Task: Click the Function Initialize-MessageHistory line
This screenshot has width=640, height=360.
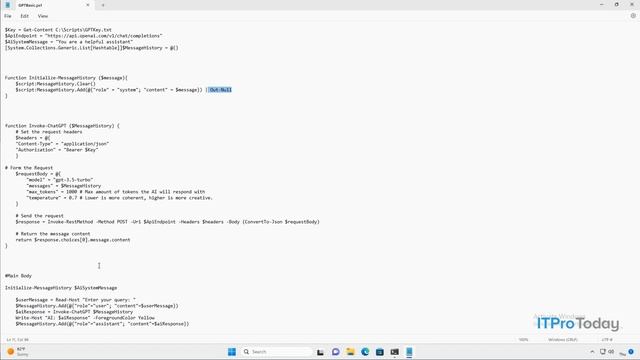Action: [66, 78]
